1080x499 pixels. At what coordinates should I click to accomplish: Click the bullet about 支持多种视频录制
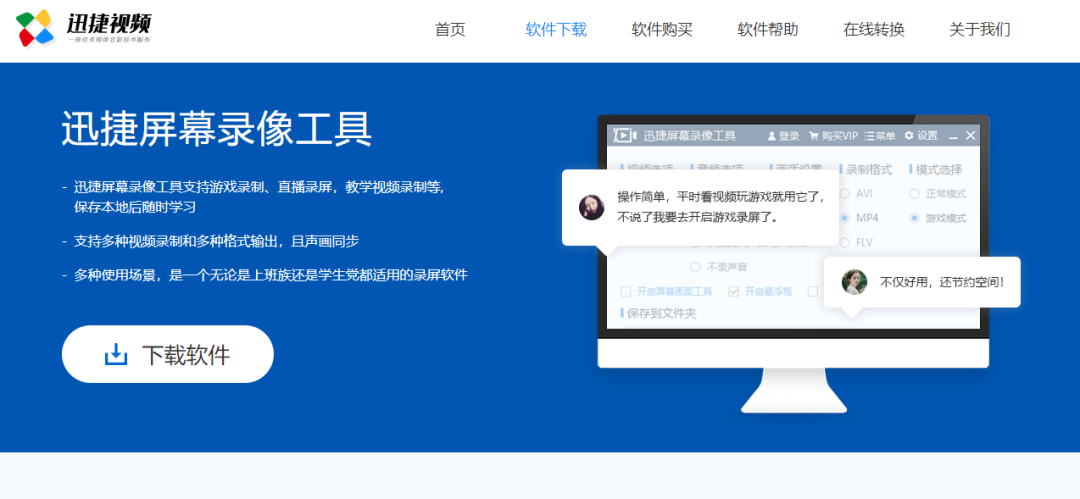click(216, 241)
